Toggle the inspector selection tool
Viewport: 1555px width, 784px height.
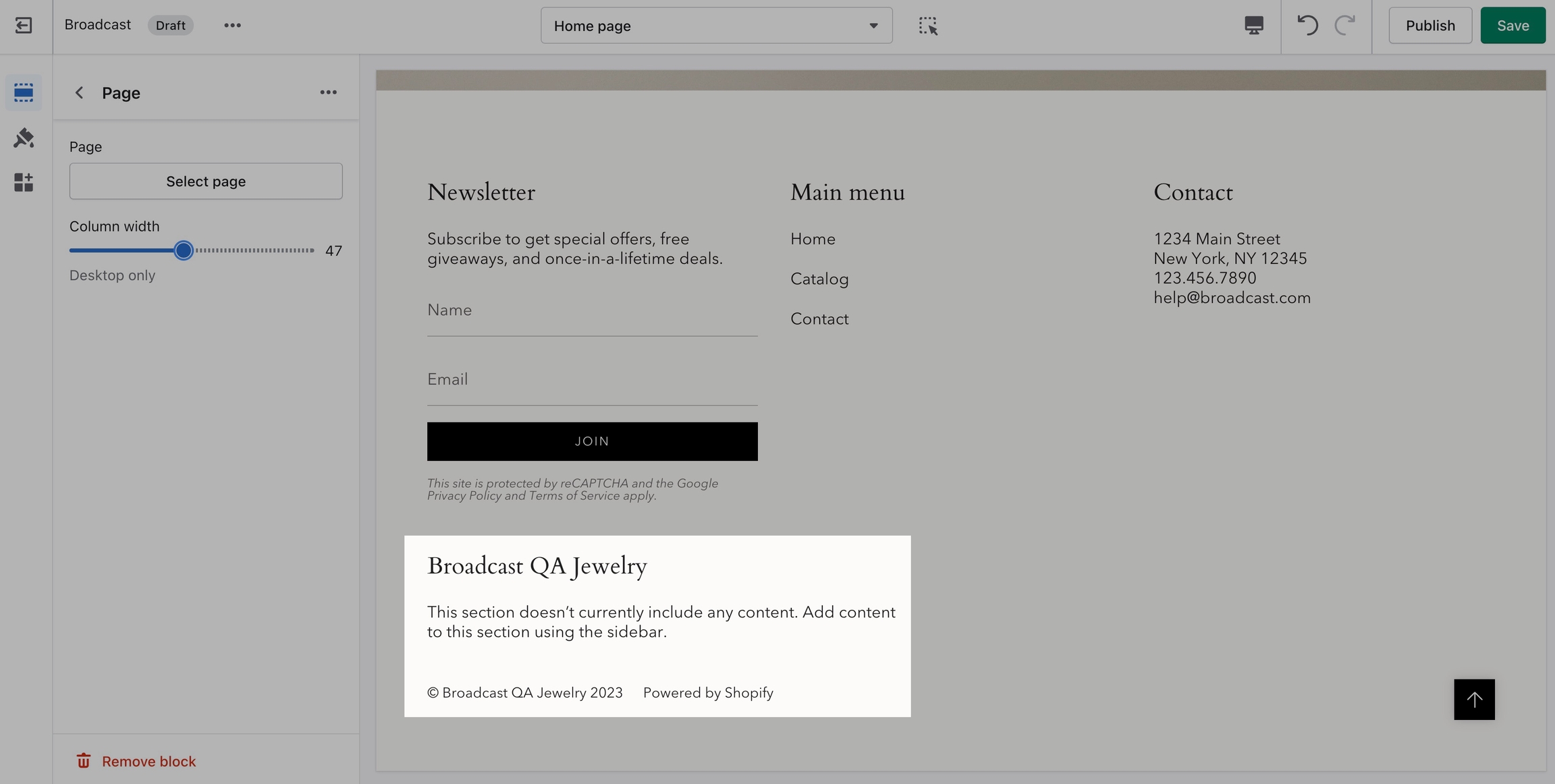coord(928,26)
